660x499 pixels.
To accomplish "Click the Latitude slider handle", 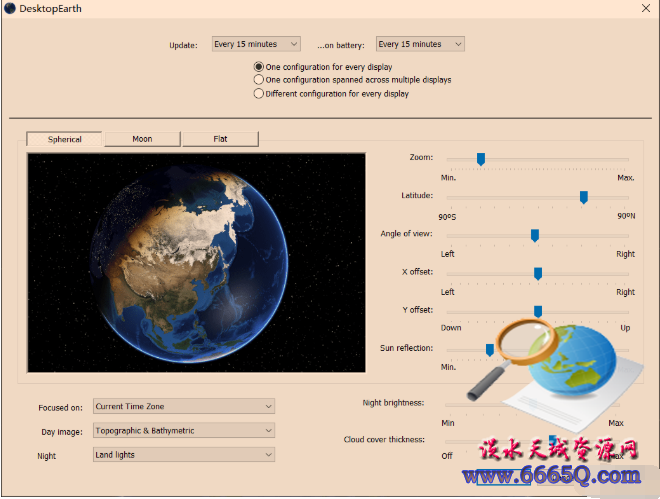I will point(583,197).
